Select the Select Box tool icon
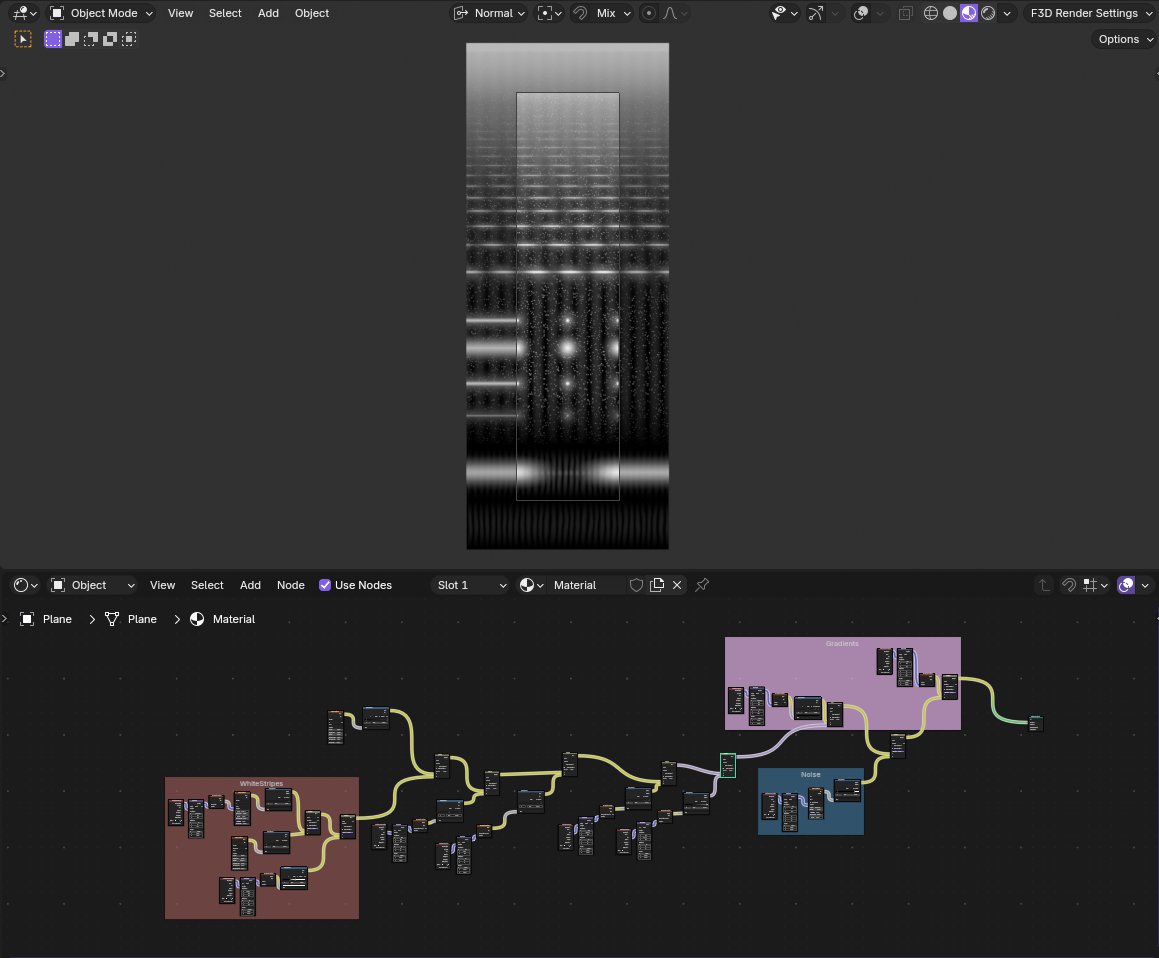The image size is (1159, 958). [x=23, y=39]
